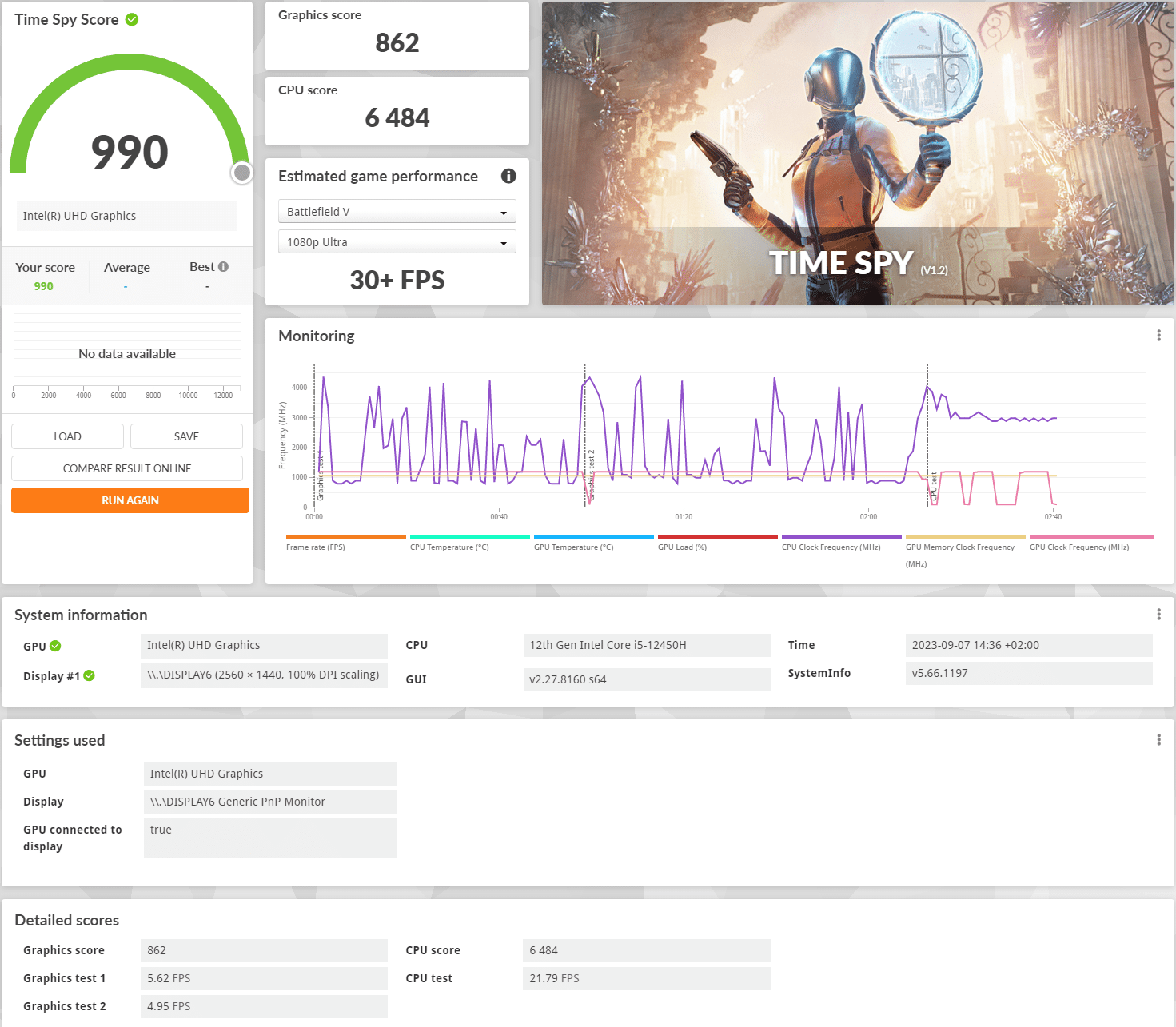Click the LOAD button
The image size is (1176, 1027).
(x=67, y=436)
